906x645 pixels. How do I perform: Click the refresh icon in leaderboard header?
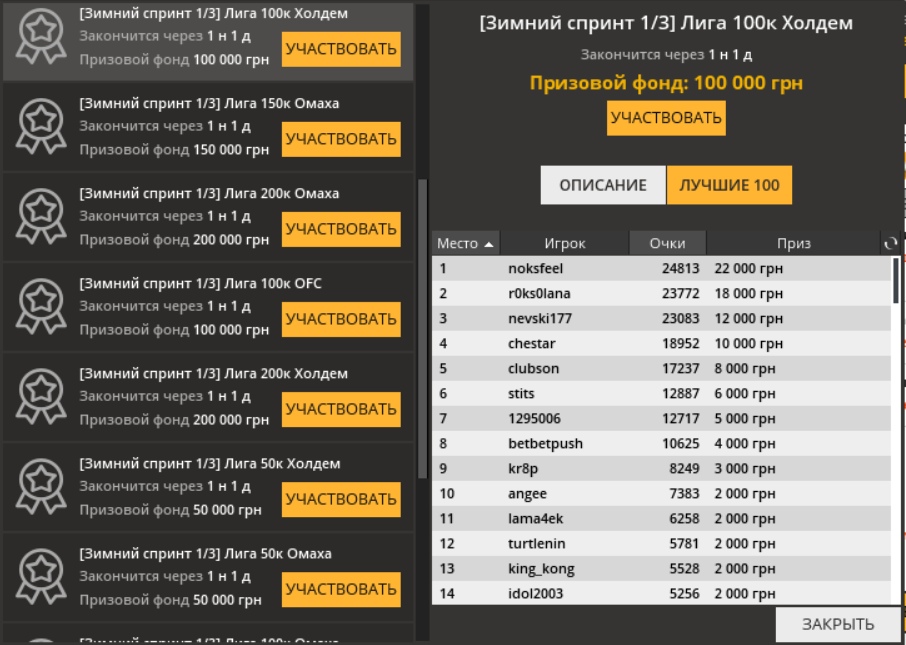point(891,243)
